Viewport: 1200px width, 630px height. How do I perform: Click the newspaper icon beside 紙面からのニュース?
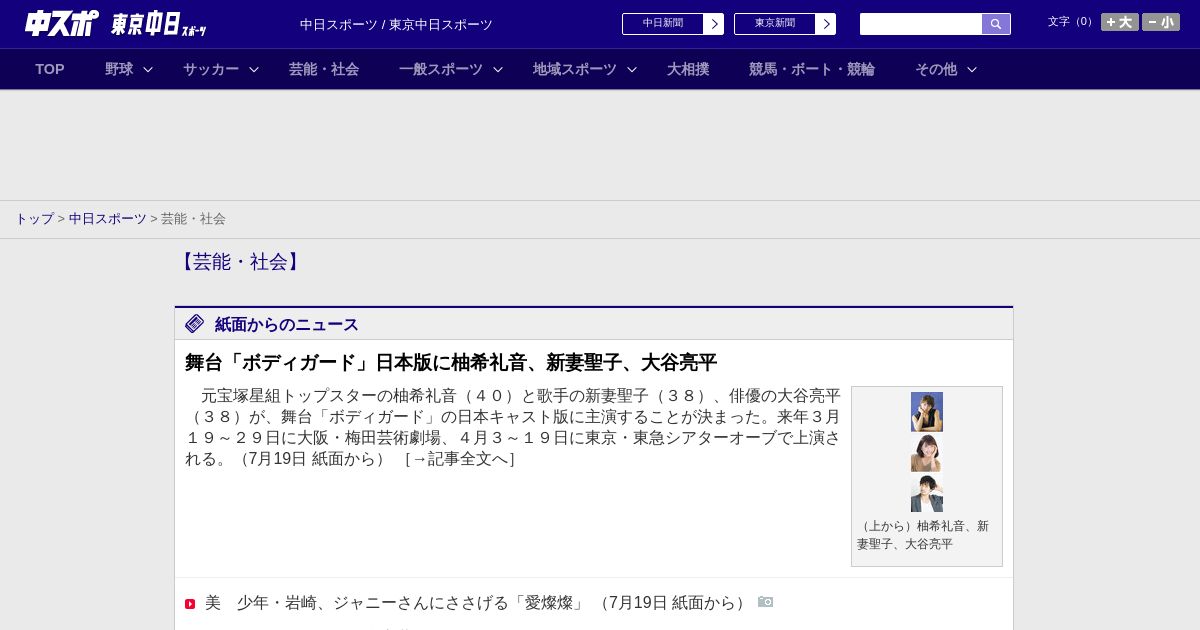[x=195, y=324]
